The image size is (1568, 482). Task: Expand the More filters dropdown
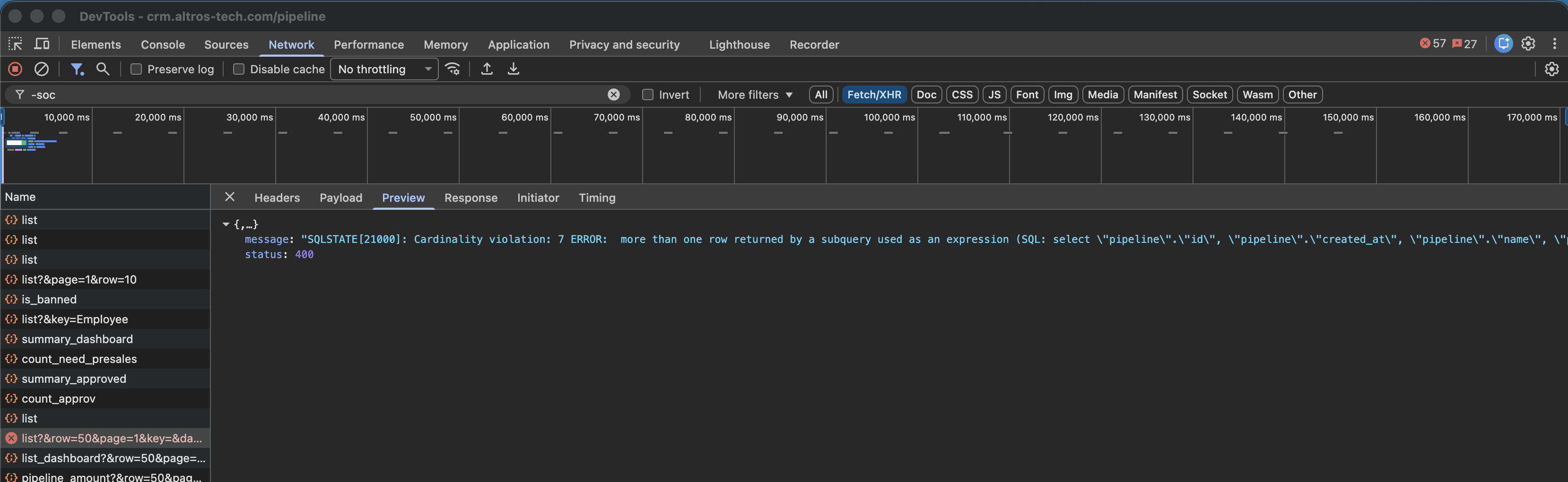pyautogui.click(x=755, y=95)
